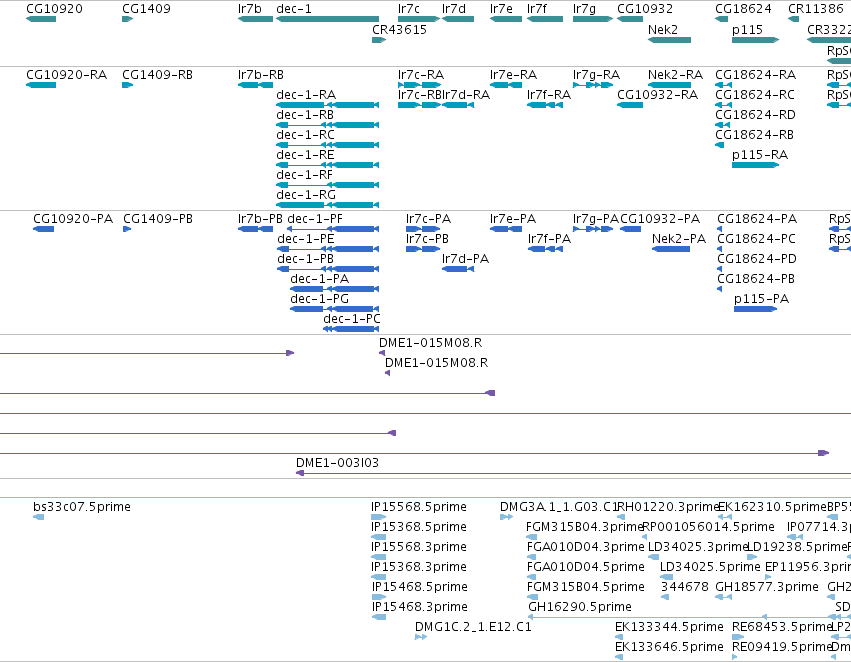Select EST RE68453.5prime label
The image size is (851, 662).
point(782,627)
